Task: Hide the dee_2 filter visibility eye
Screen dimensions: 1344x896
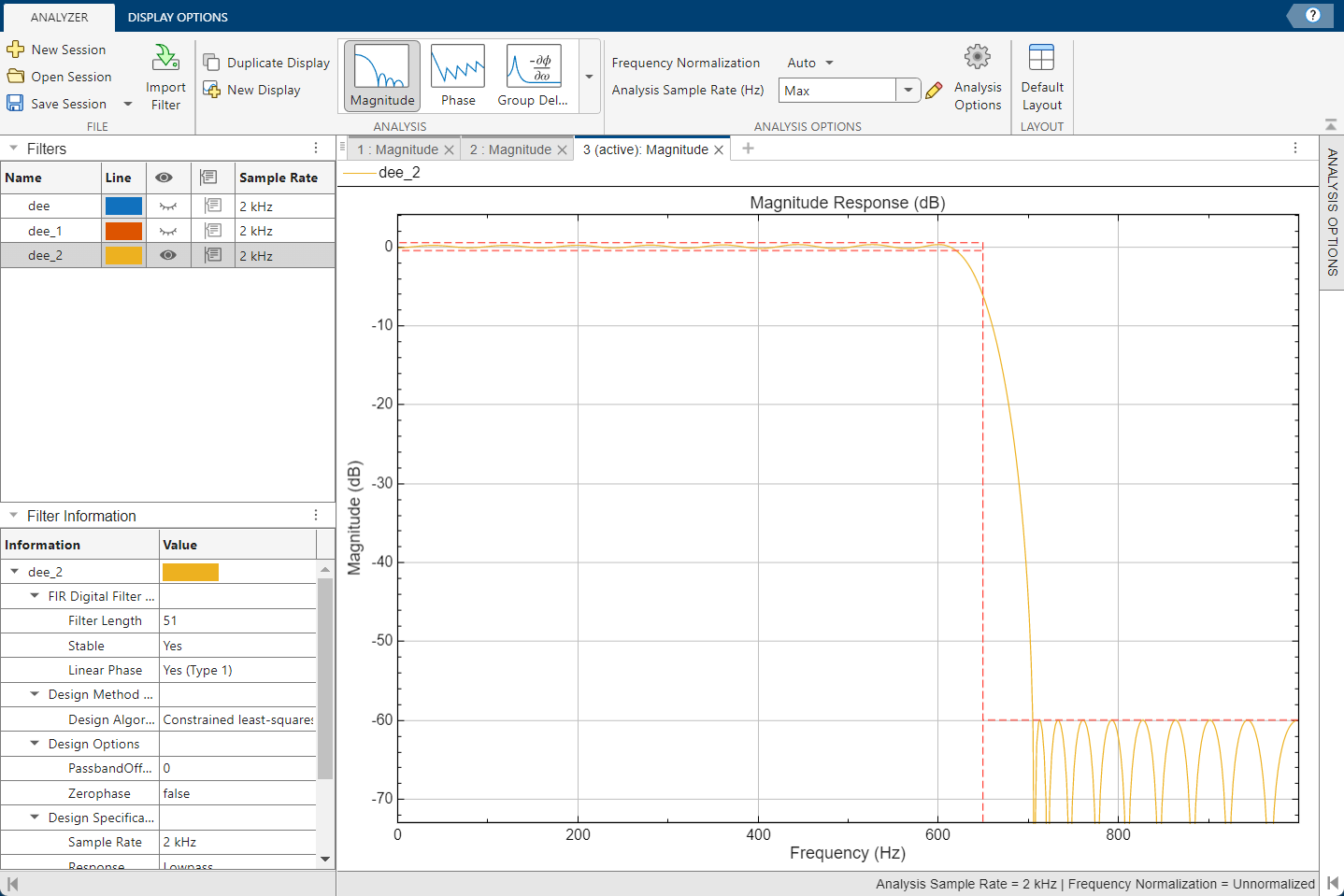Action: 168,255
